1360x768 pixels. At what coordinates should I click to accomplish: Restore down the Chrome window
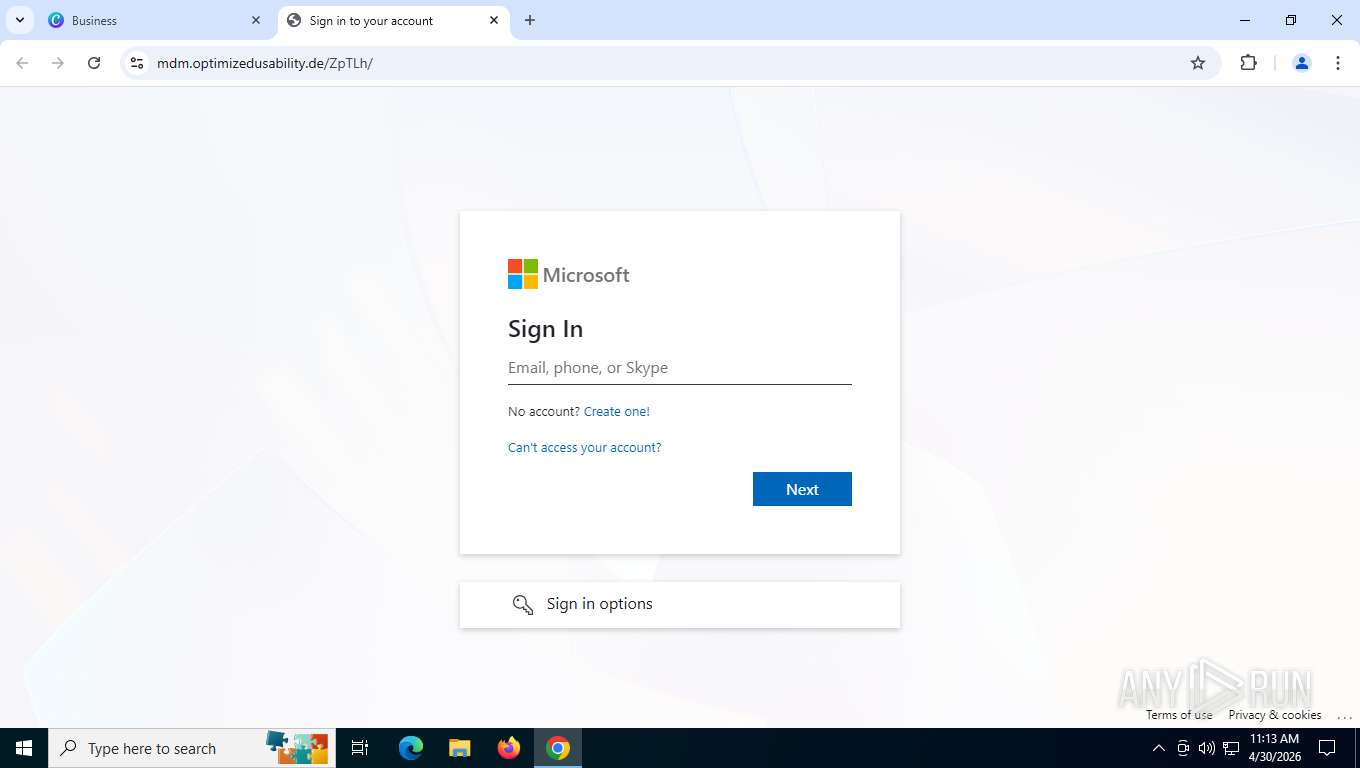pyautogui.click(x=1291, y=20)
